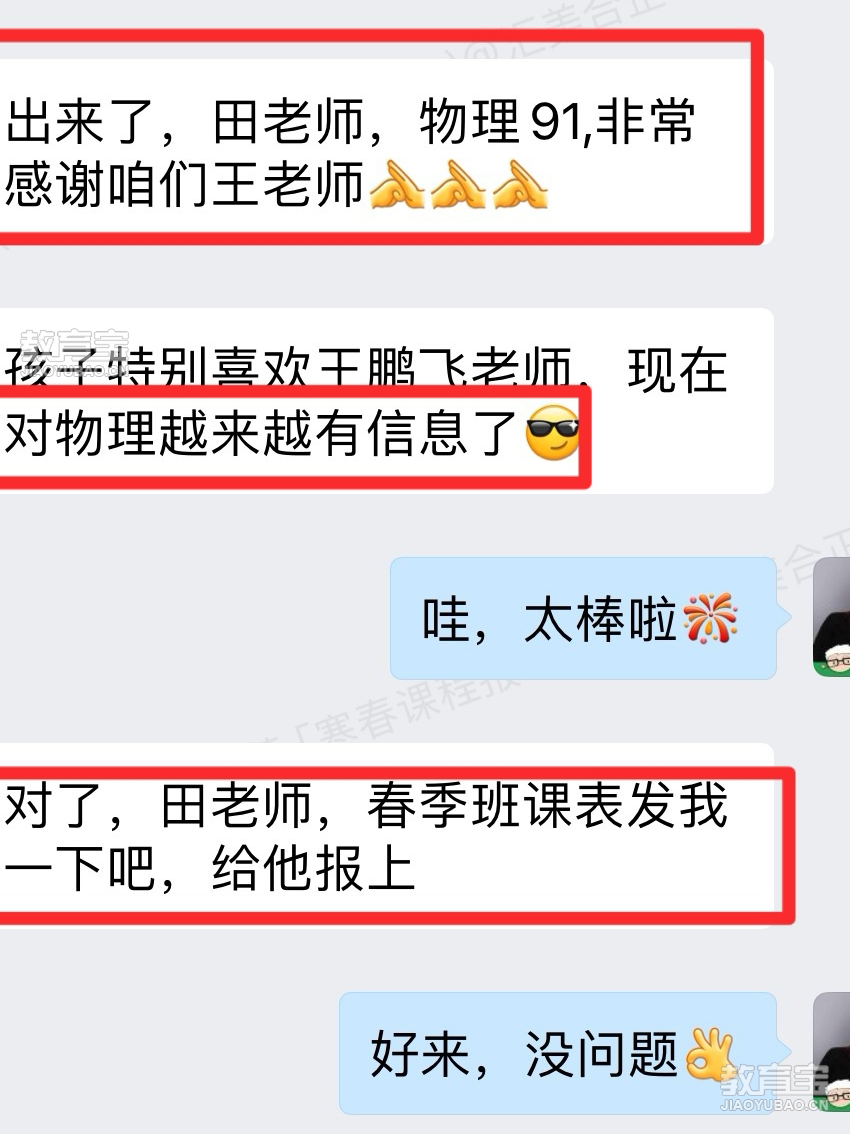Screen dimensions: 850x1134
Task: Tap the text 对物理越来越有信息了
Action: pos(261,433)
